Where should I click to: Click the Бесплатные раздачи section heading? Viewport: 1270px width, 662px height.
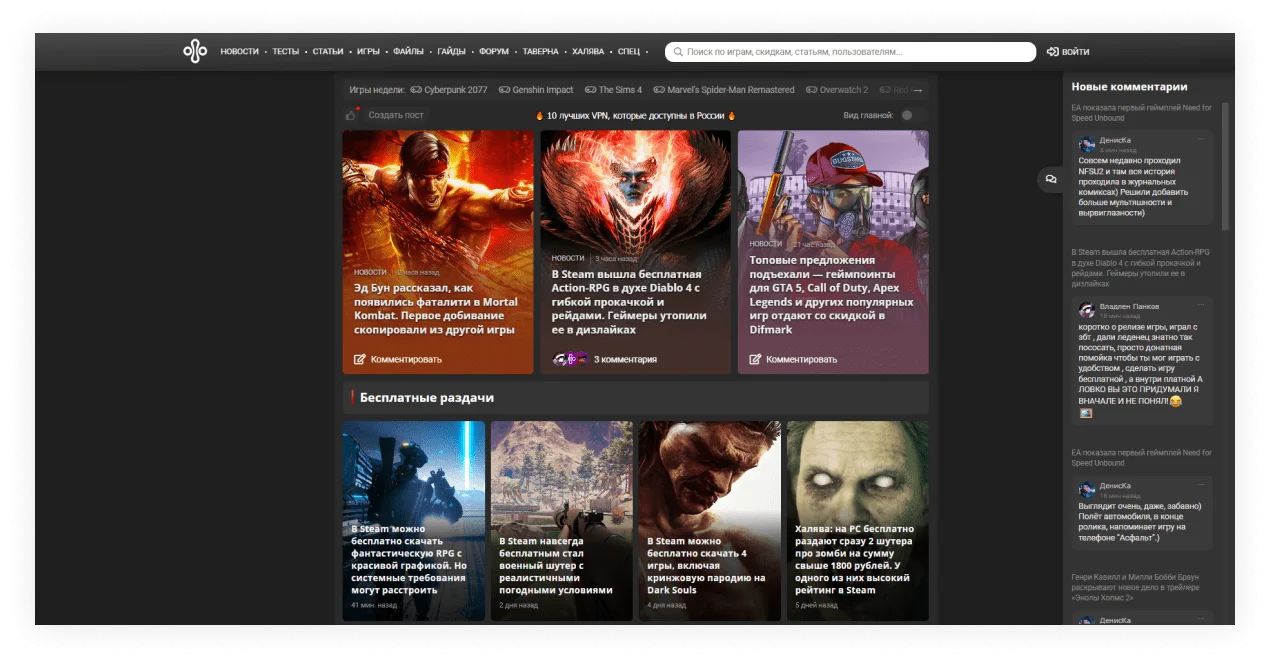coord(427,398)
